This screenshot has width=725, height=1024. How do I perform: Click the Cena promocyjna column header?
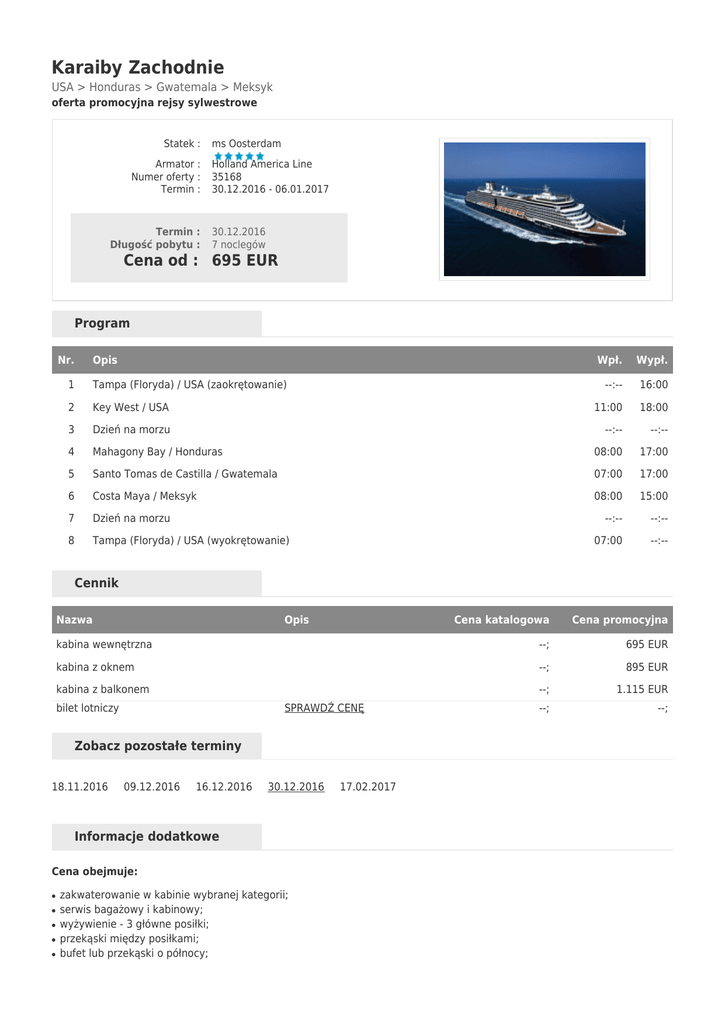(x=619, y=620)
